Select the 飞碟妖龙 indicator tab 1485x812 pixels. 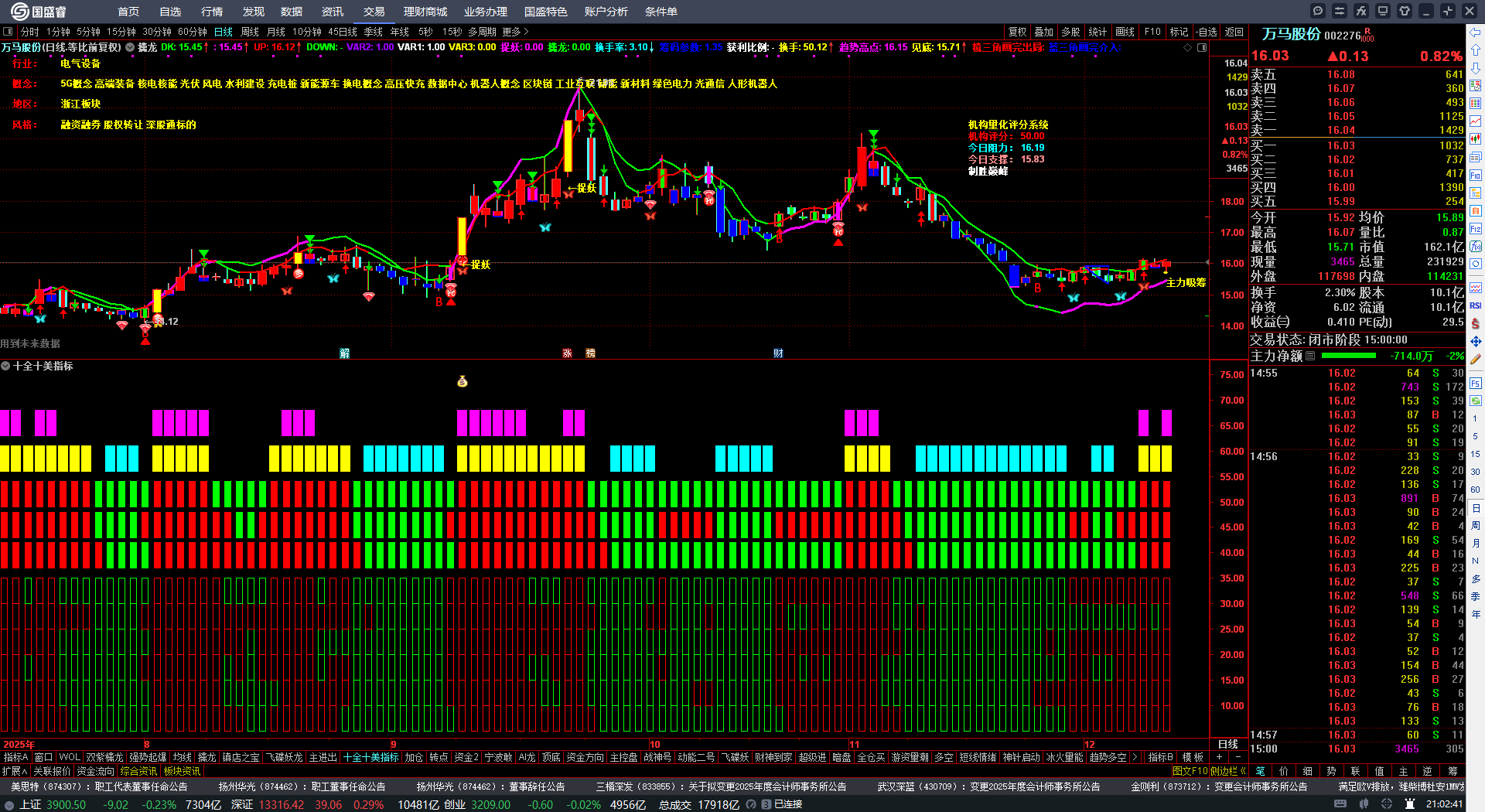tap(285, 757)
